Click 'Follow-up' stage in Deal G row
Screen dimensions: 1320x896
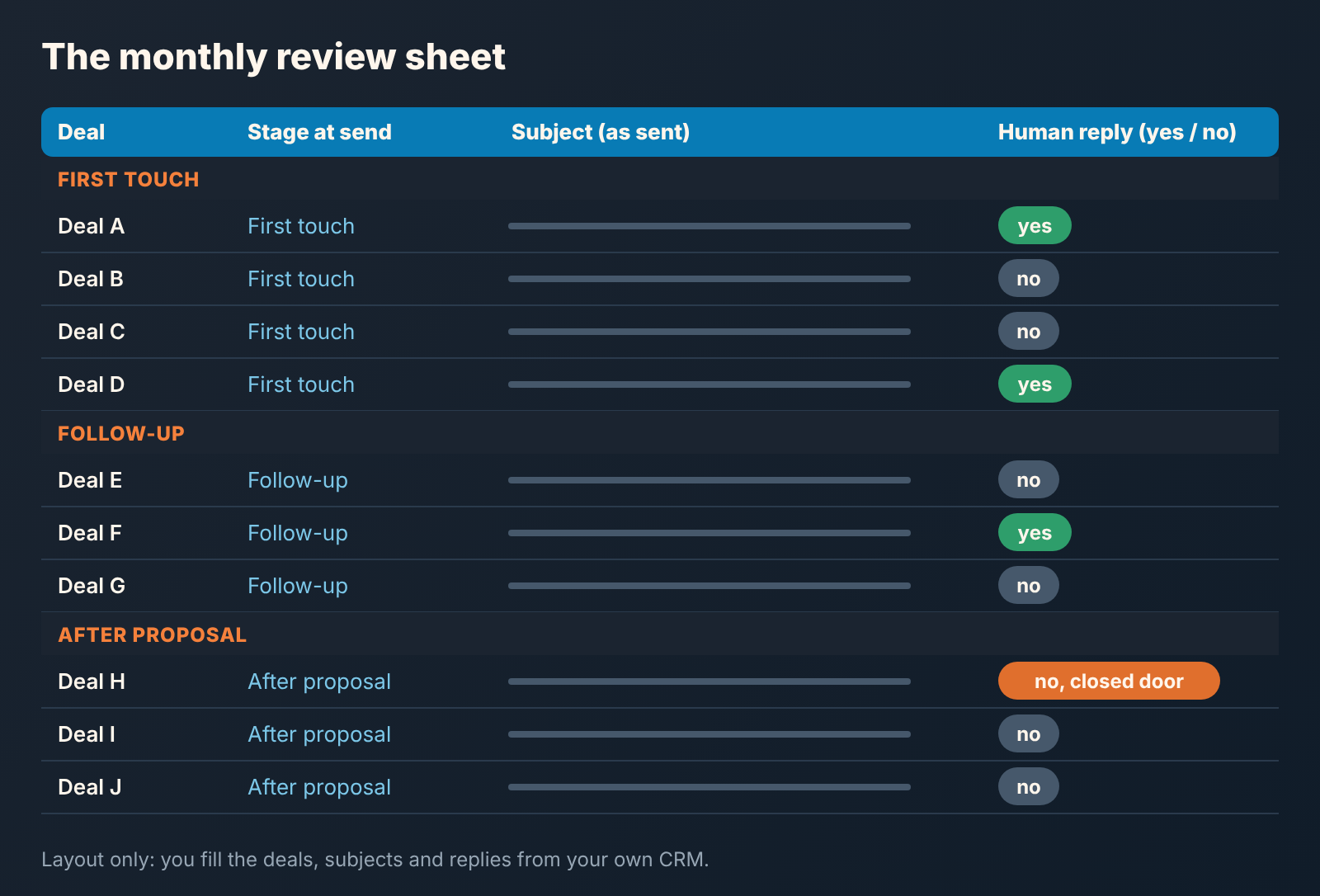pyautogui.click(x=298, y=586)
